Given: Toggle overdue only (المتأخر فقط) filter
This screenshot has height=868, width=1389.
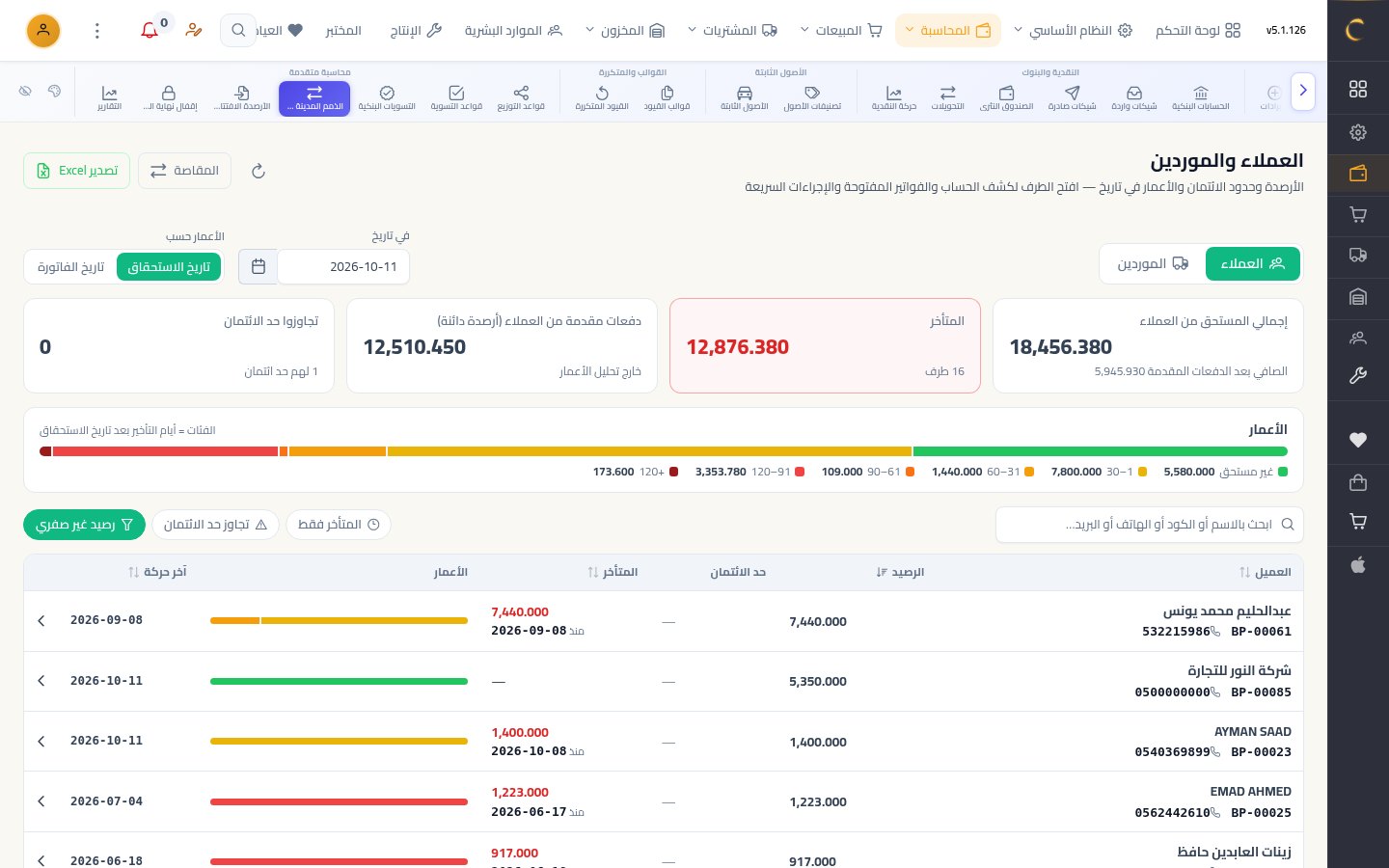Looking at the screenshot, I should pos(339,525).
